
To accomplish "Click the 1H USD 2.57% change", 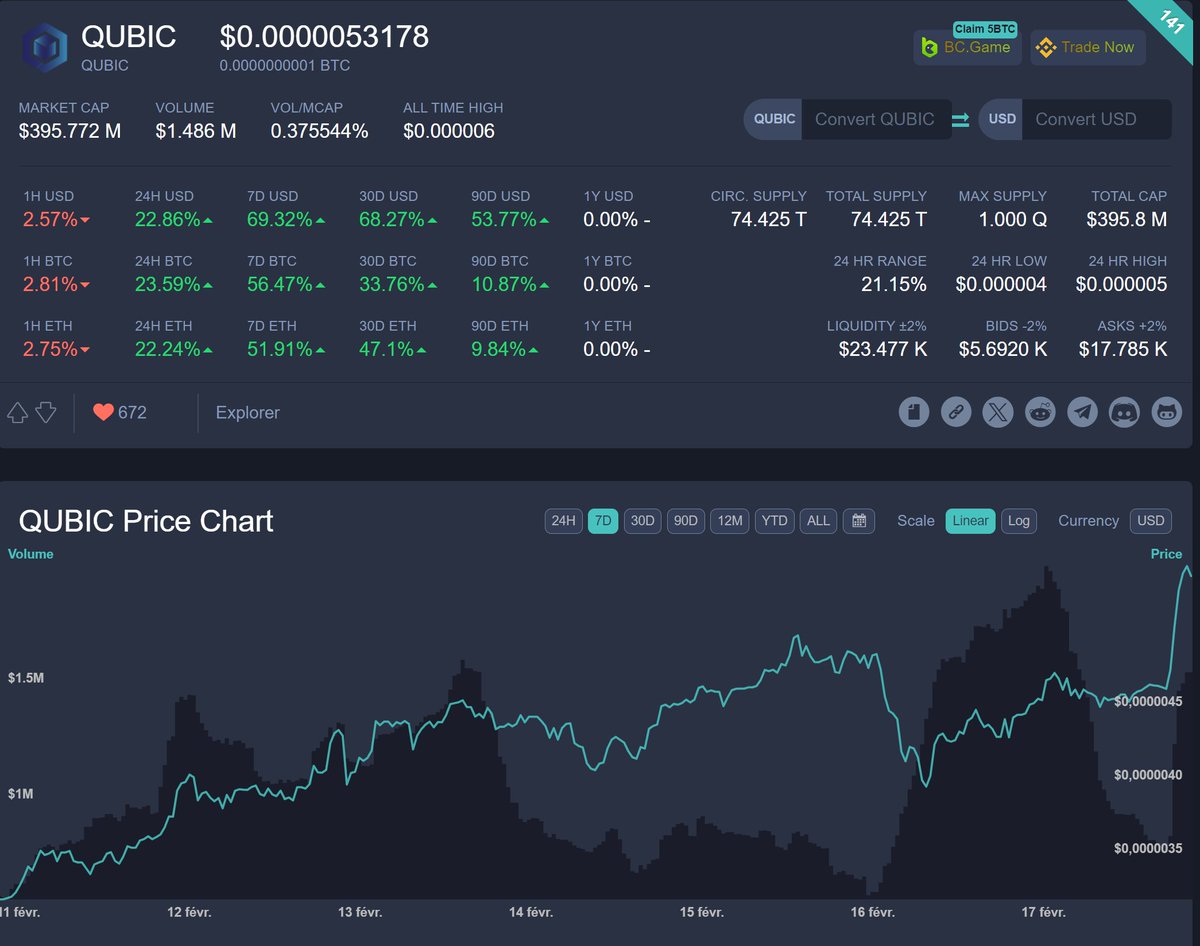I will (x=57, y=220).
